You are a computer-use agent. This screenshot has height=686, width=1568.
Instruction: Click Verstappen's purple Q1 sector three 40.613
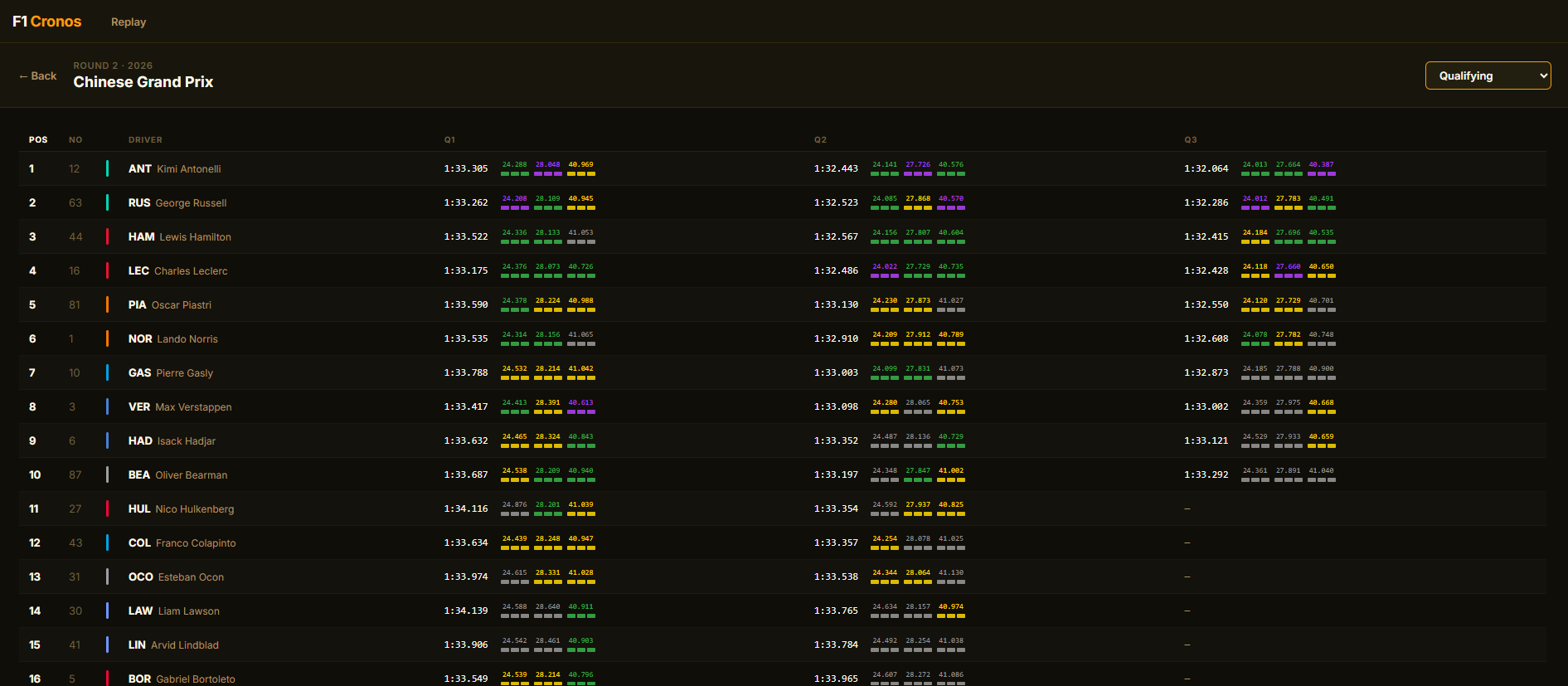(x=580, y=402)
